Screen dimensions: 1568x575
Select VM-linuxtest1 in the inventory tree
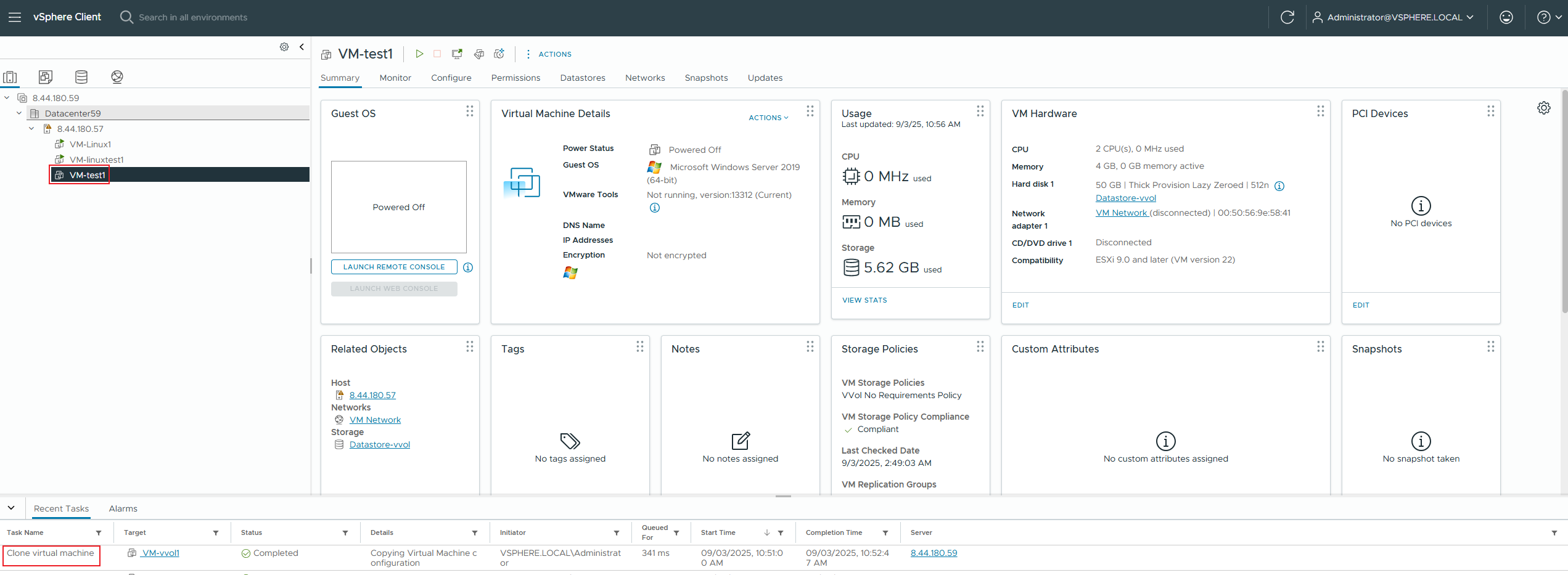[96, 160]
